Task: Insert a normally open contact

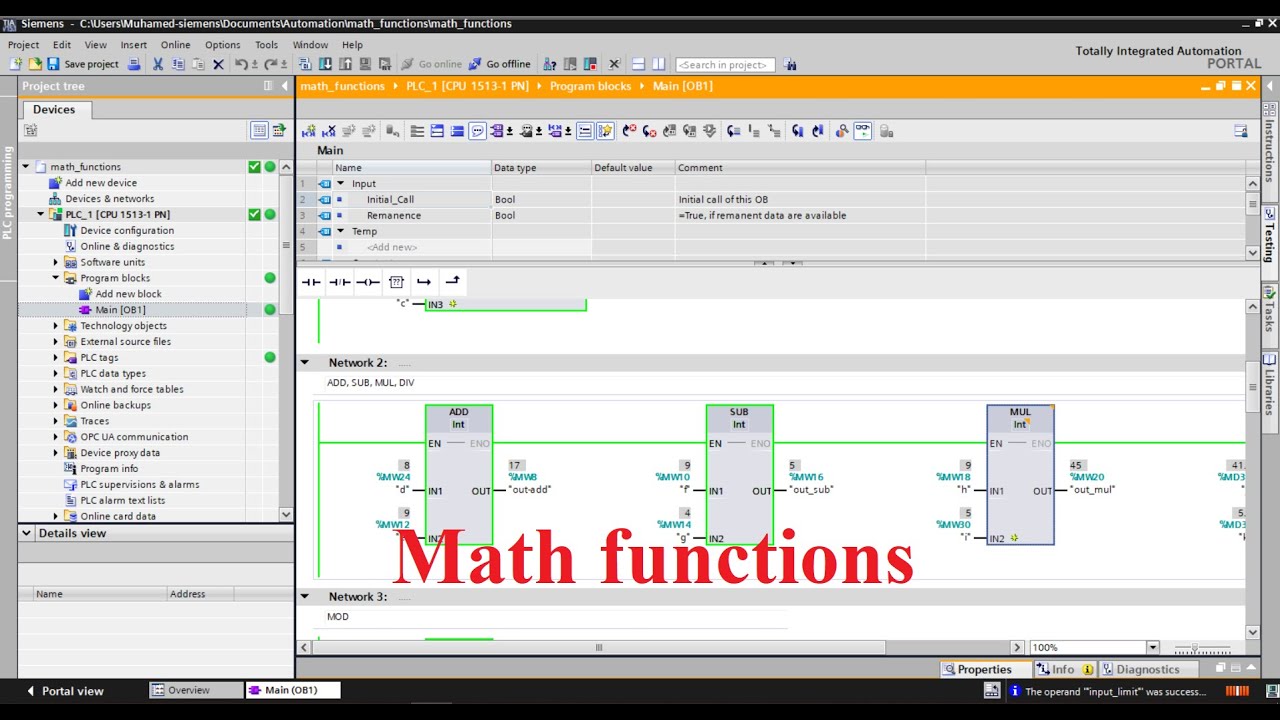Action: click(x=311, y=282)
